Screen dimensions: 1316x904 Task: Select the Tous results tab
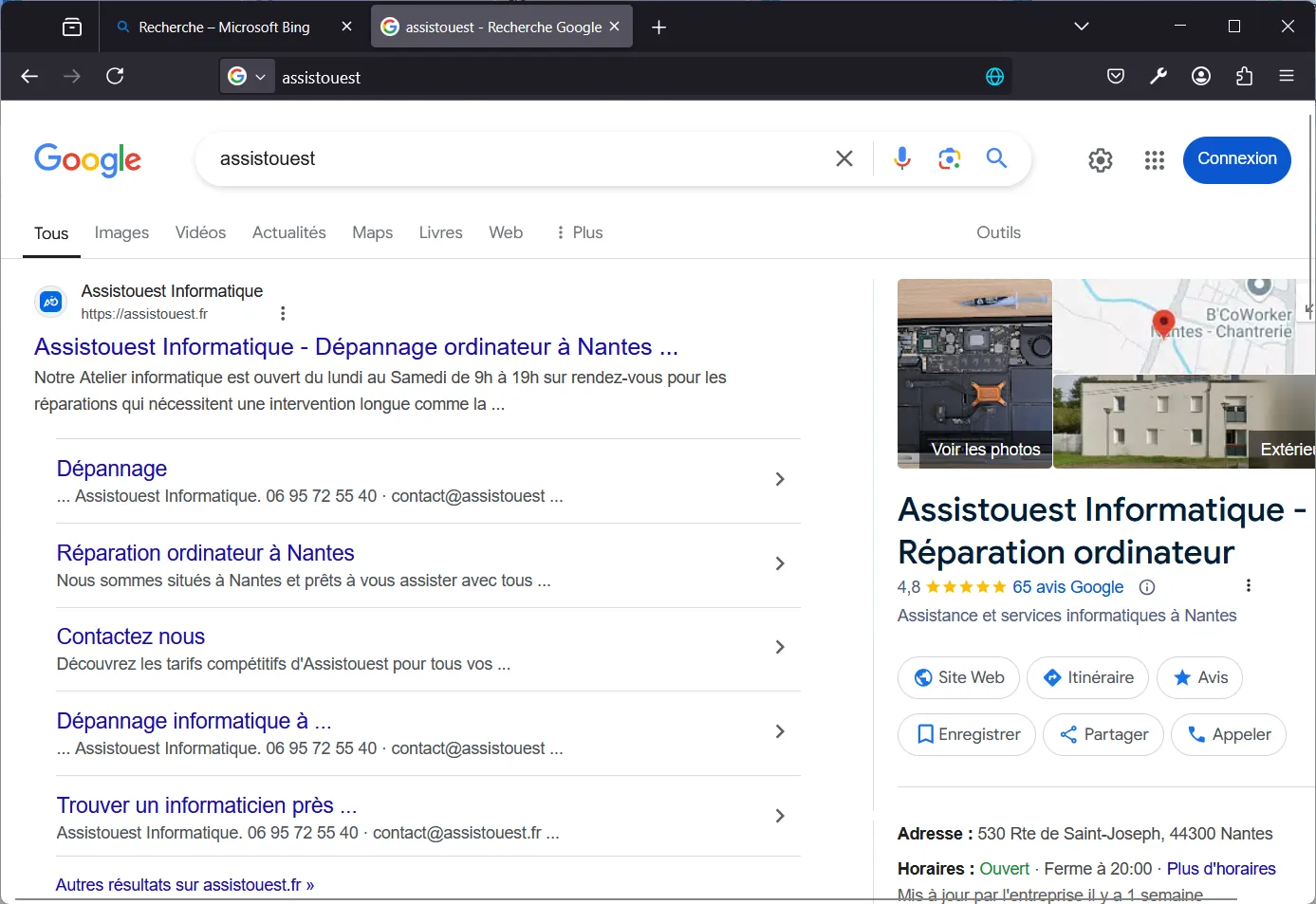pos(51,233)
